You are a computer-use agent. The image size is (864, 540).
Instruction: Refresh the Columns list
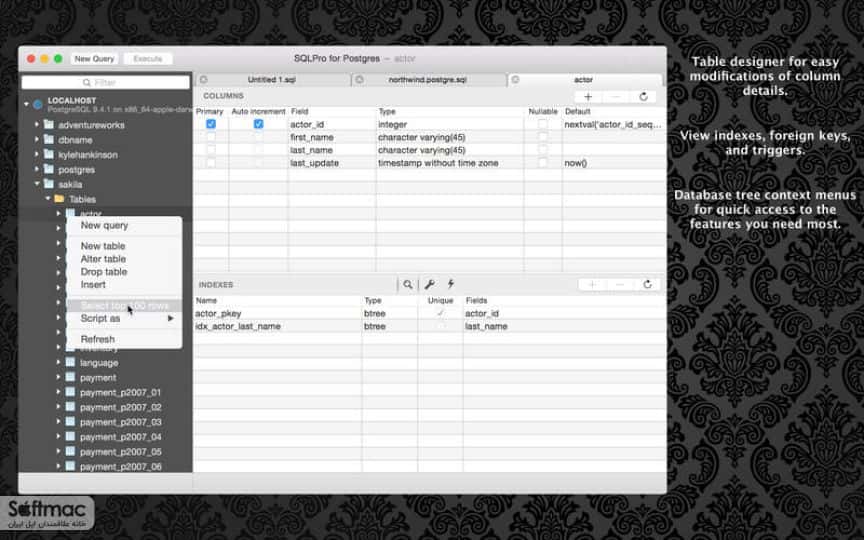(643, 97)
